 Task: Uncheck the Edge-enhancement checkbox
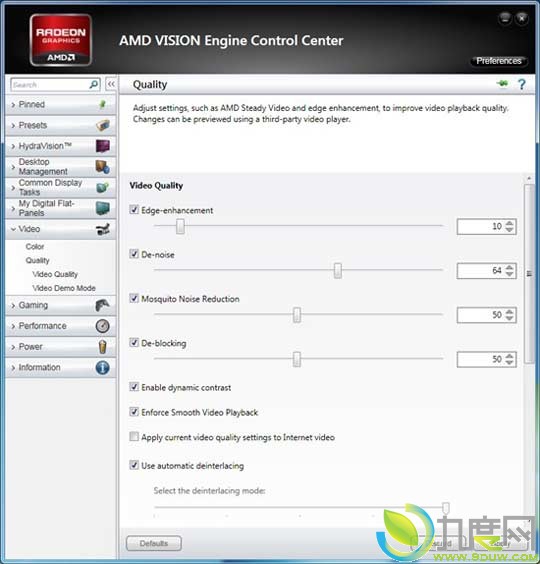pos(134,210)
